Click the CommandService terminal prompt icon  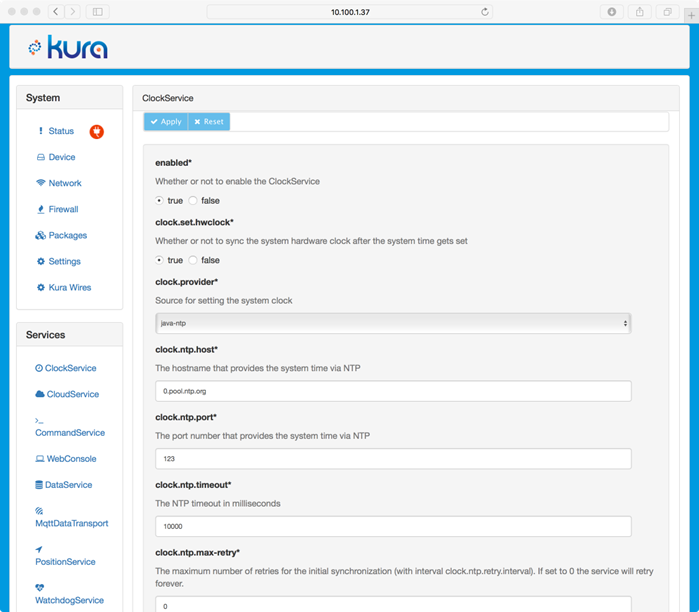pos(39,420)
